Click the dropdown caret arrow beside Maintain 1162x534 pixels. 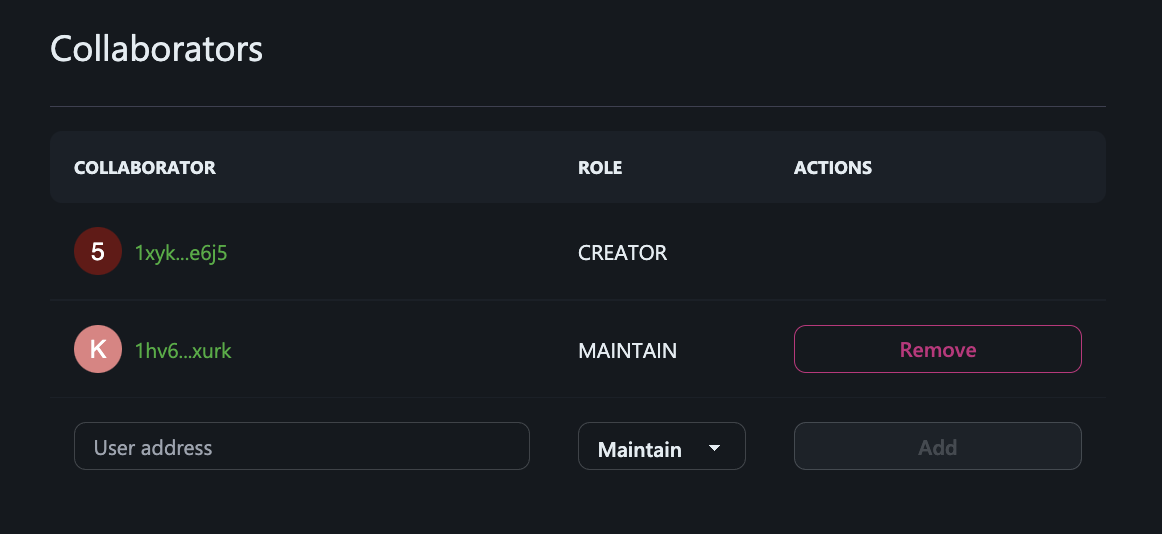click(714, 448)
